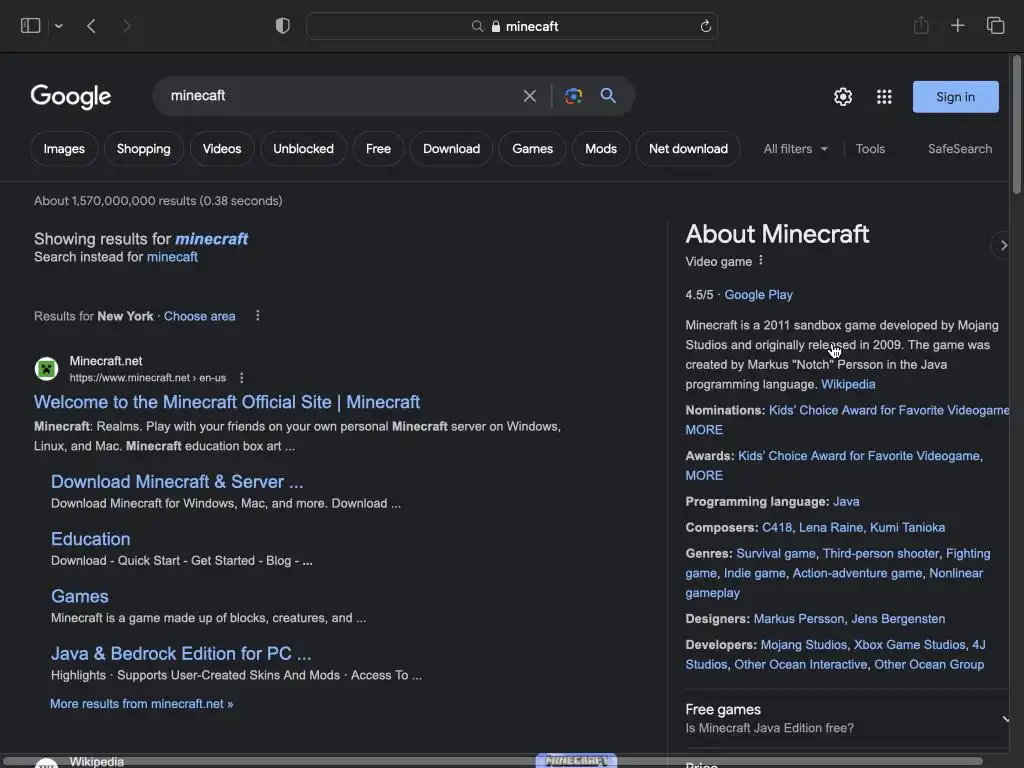Search instead for minecaft
This screenshot has height=768, width=1024.
point(172,257)
